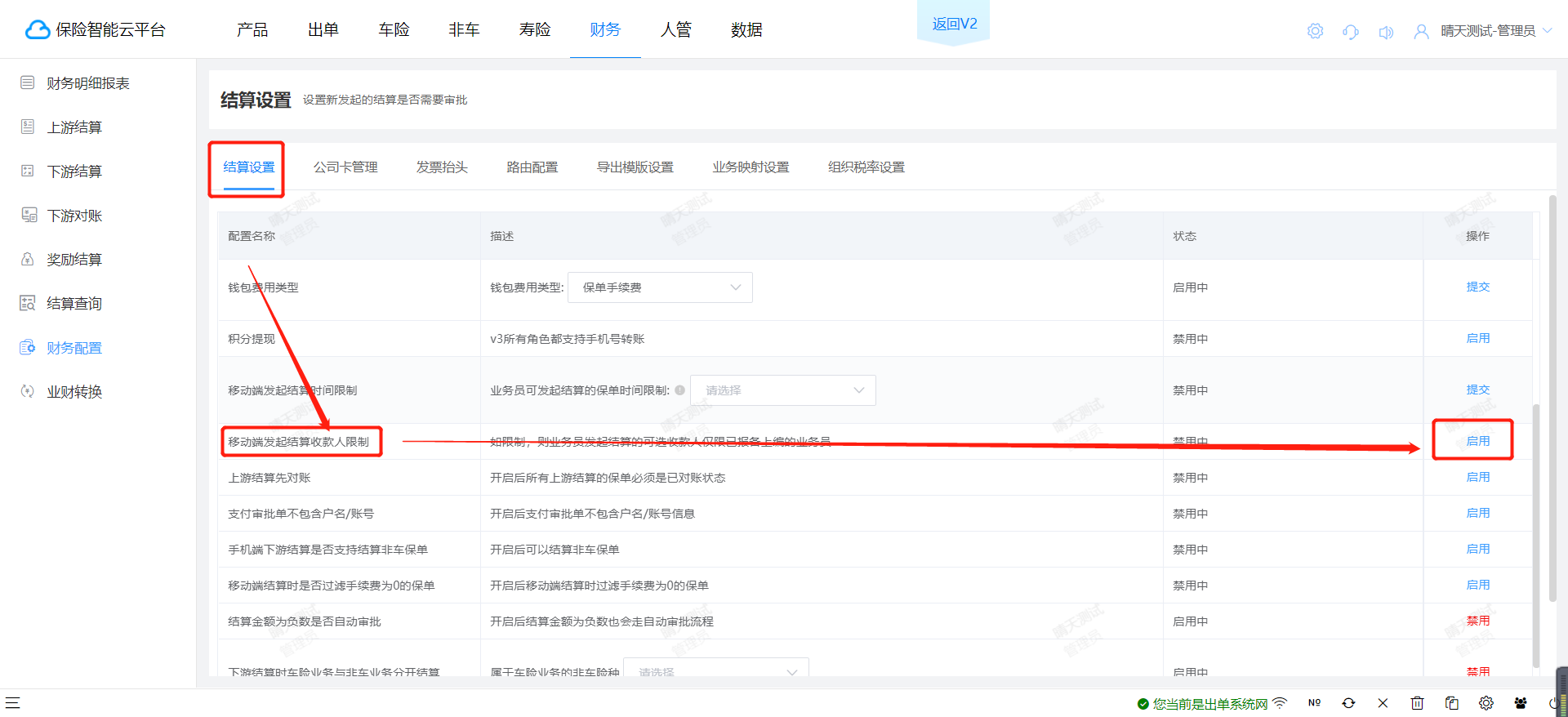Click 启用 for 积分提现

point(1478,338)
